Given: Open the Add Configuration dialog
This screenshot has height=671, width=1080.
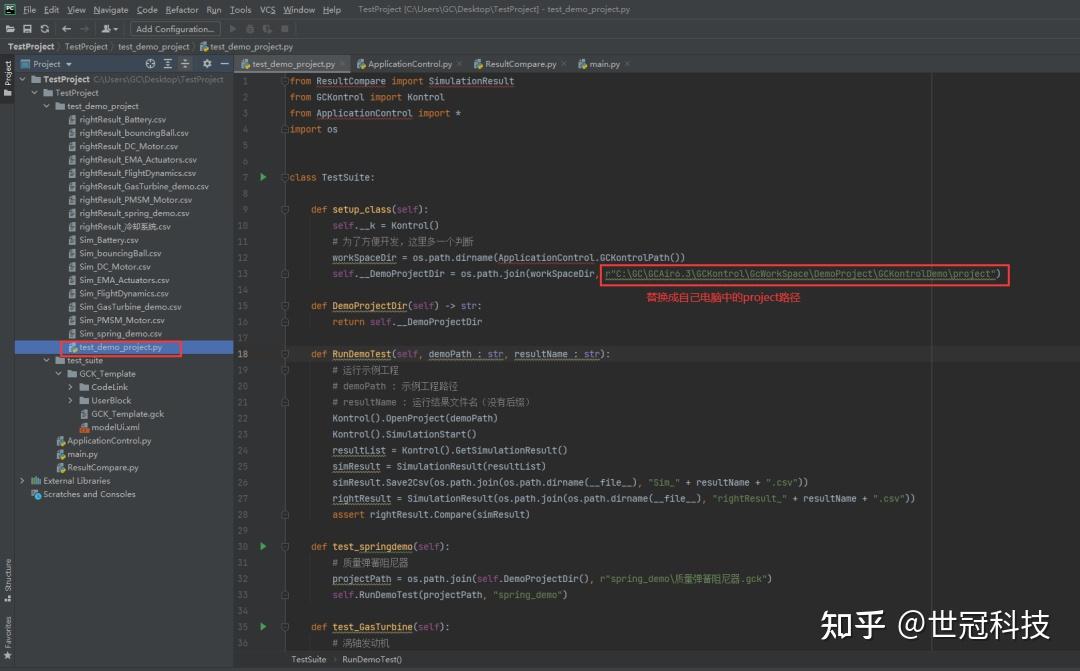Looking at the screenshot, I should [174, 28].
